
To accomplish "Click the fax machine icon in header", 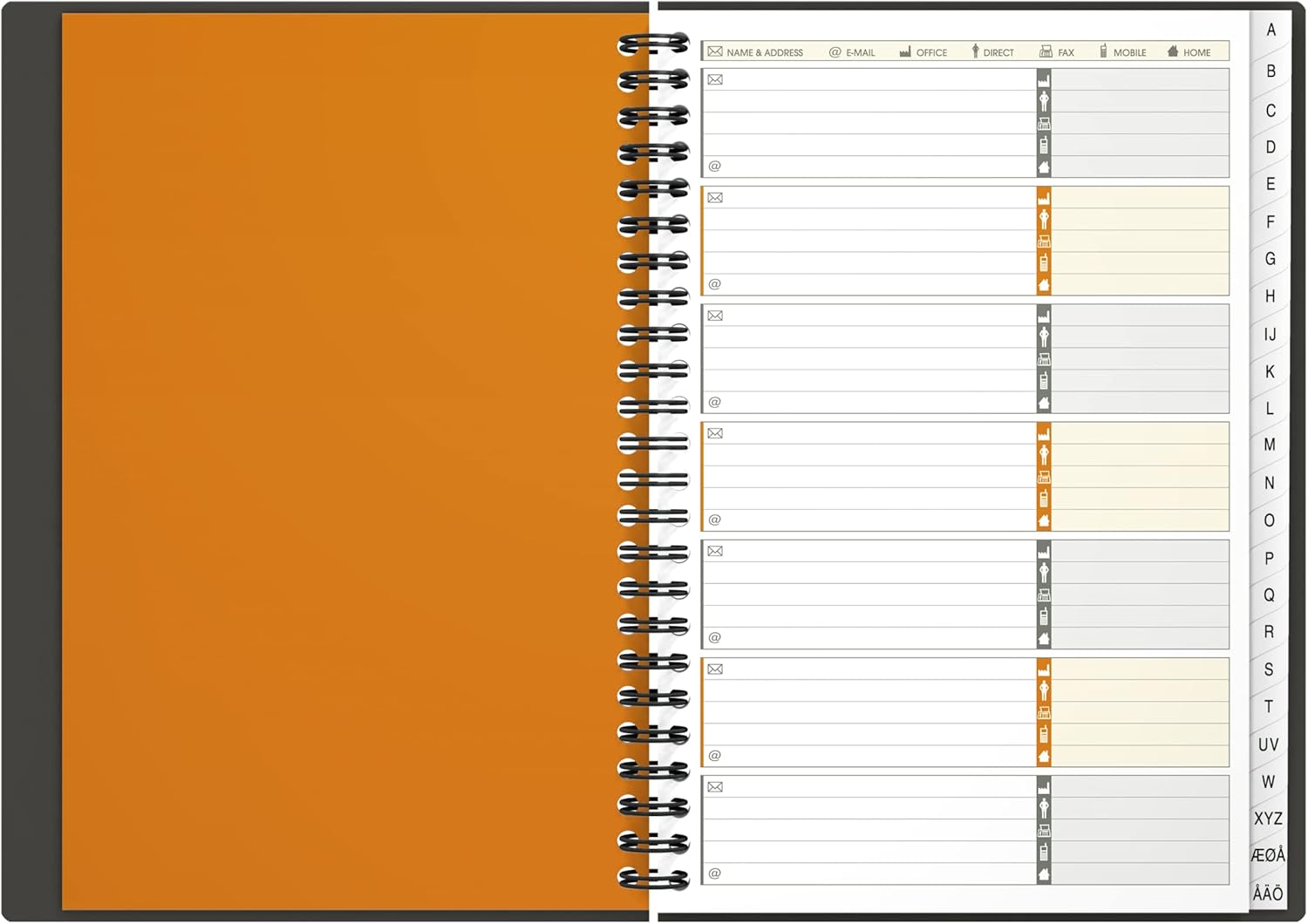I will point(1046,52).
